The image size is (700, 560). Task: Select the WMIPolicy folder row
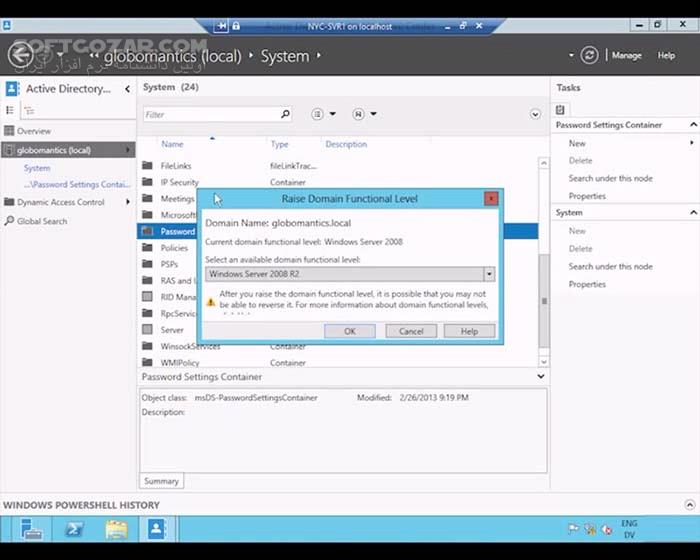pos(338,362)
